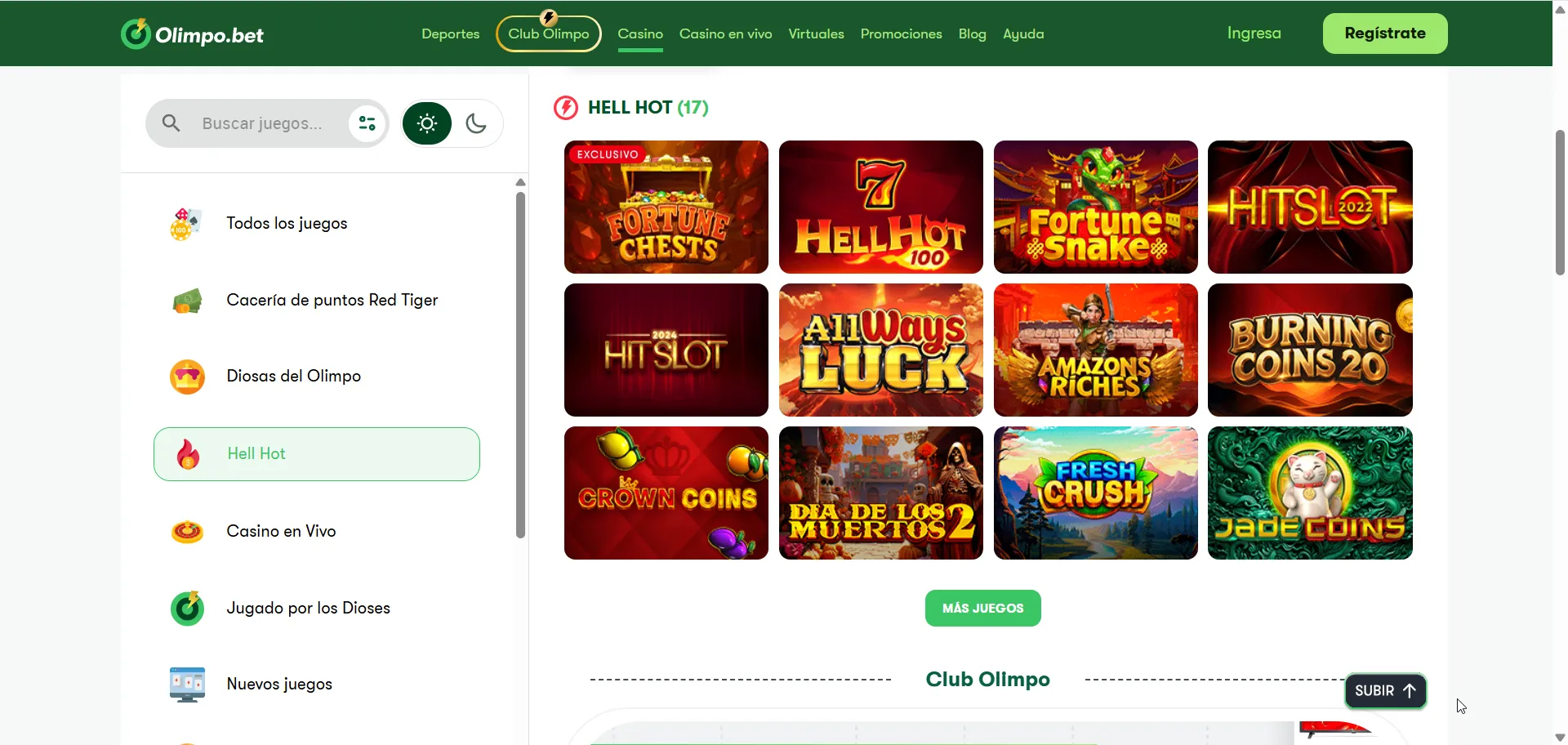Open the Nuevos juegos monitor icon
Viewport: 1568px width, 745px height.
187,685
